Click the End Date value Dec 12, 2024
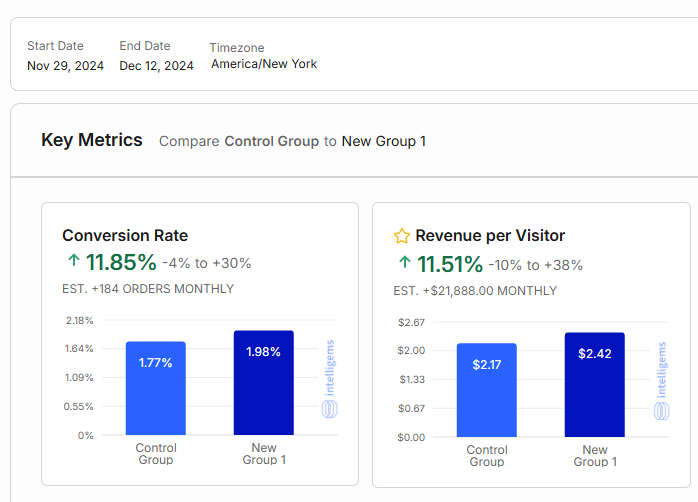Screen dimensions: 698x502 coord(156,66)
